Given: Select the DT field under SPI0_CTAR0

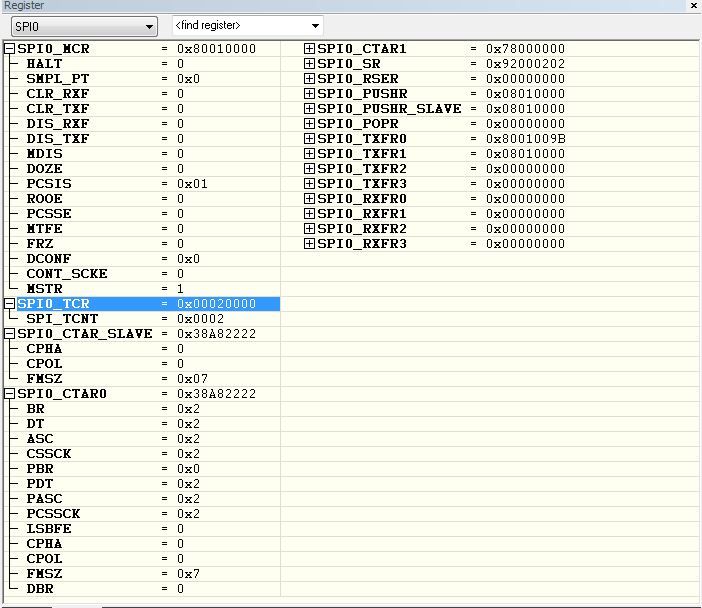Looking at the screenshot, I should [35, 424].
